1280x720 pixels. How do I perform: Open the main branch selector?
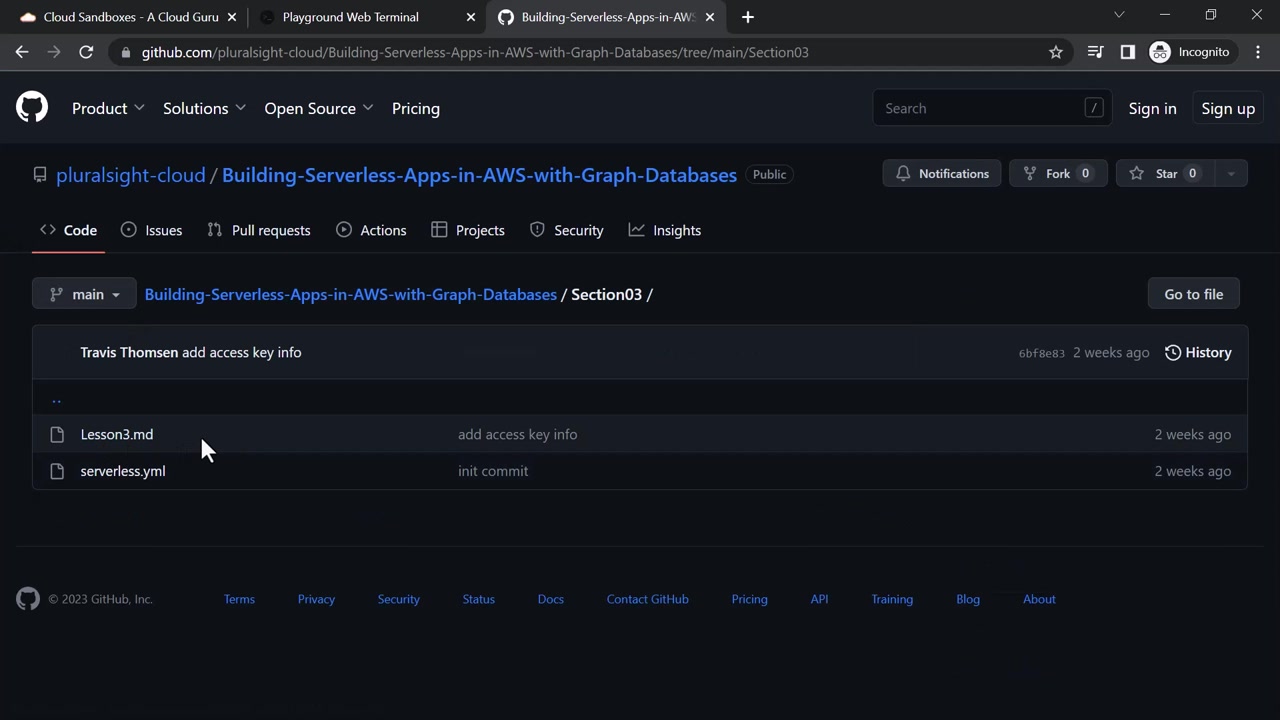84,294
